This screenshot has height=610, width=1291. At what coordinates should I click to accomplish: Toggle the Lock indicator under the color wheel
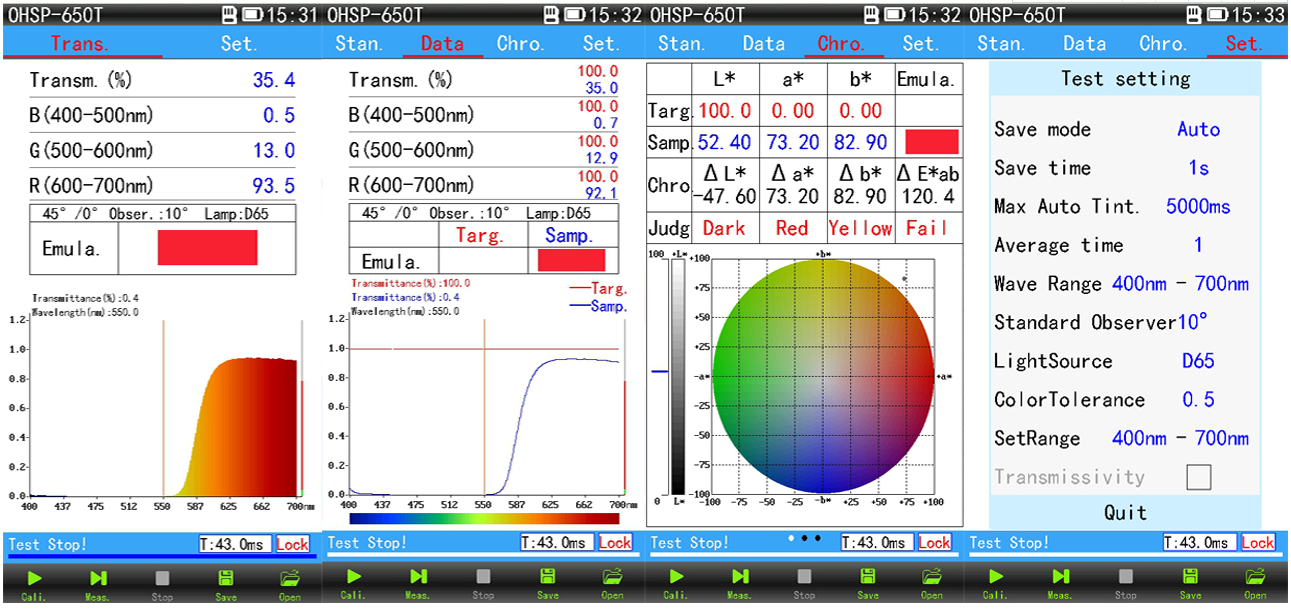tap(934, 543)
